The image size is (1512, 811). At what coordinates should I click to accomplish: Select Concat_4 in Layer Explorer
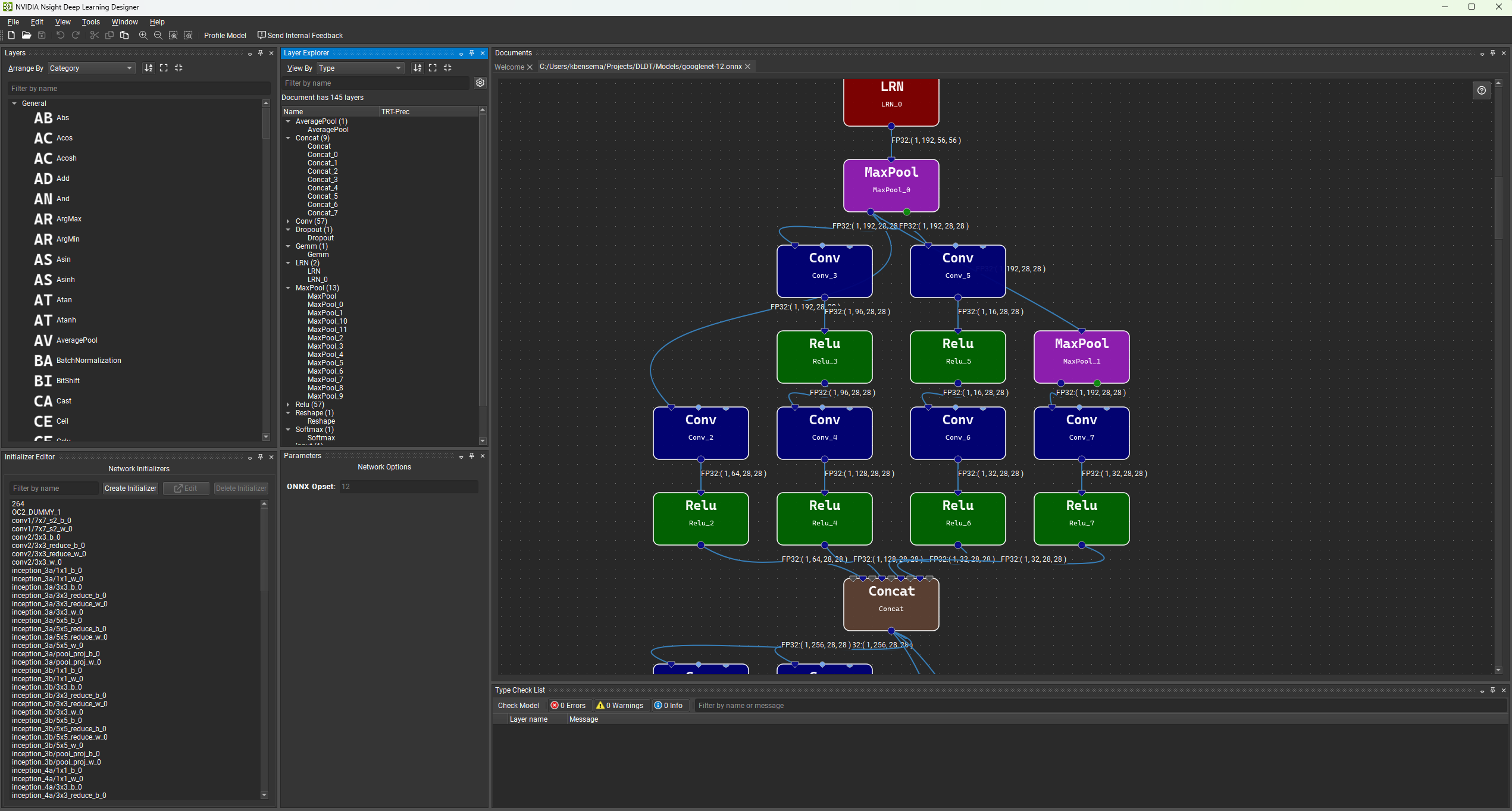pos(323,188)
